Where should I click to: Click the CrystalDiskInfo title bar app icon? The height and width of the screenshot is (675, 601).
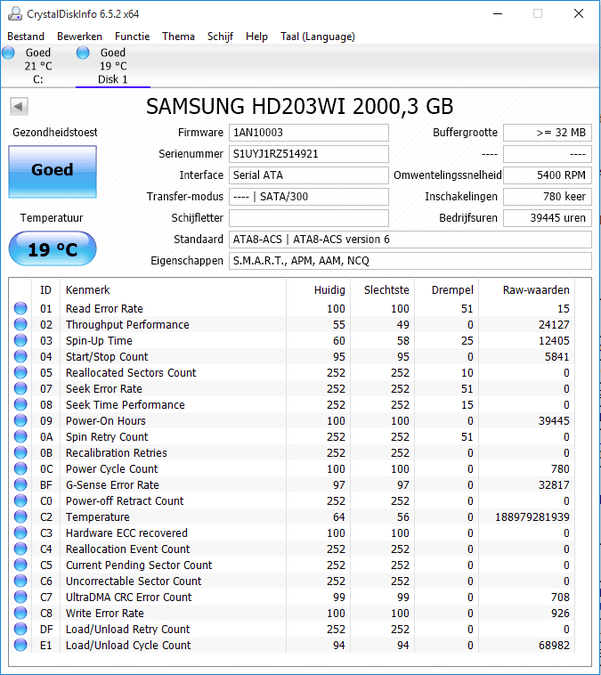click(15, 14)
